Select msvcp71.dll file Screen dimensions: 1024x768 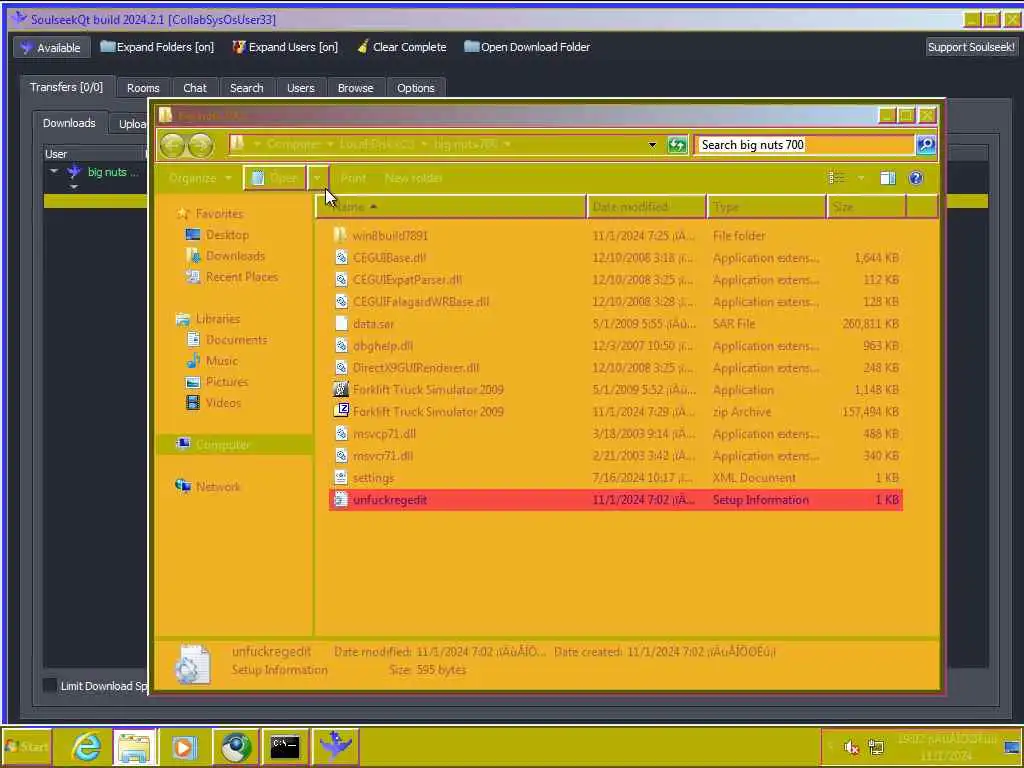pyautogui.click(x=615, y=434)
